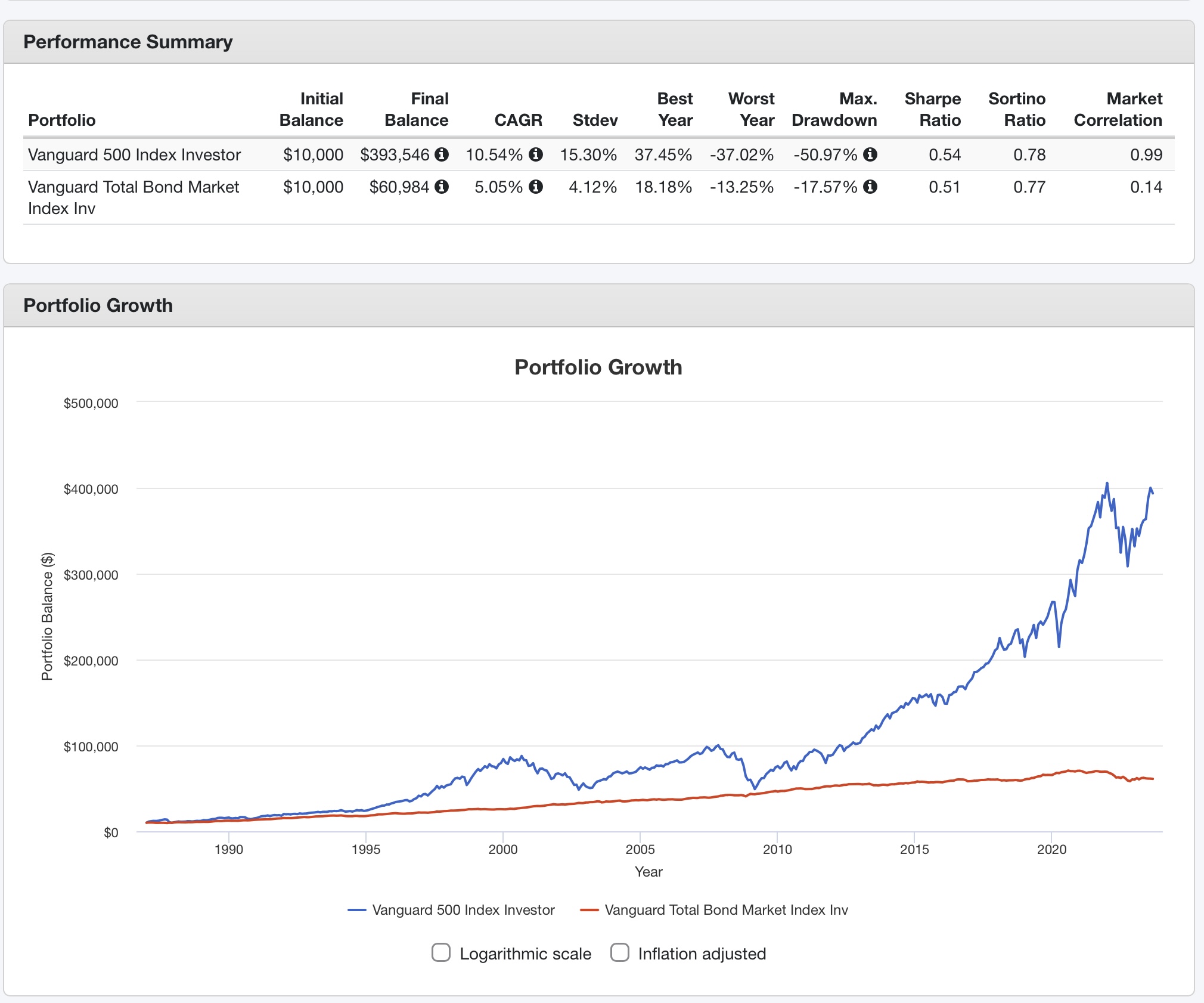Click the -37.02% worst year value
1204x1003 pixels.
[x=741, y=154]
